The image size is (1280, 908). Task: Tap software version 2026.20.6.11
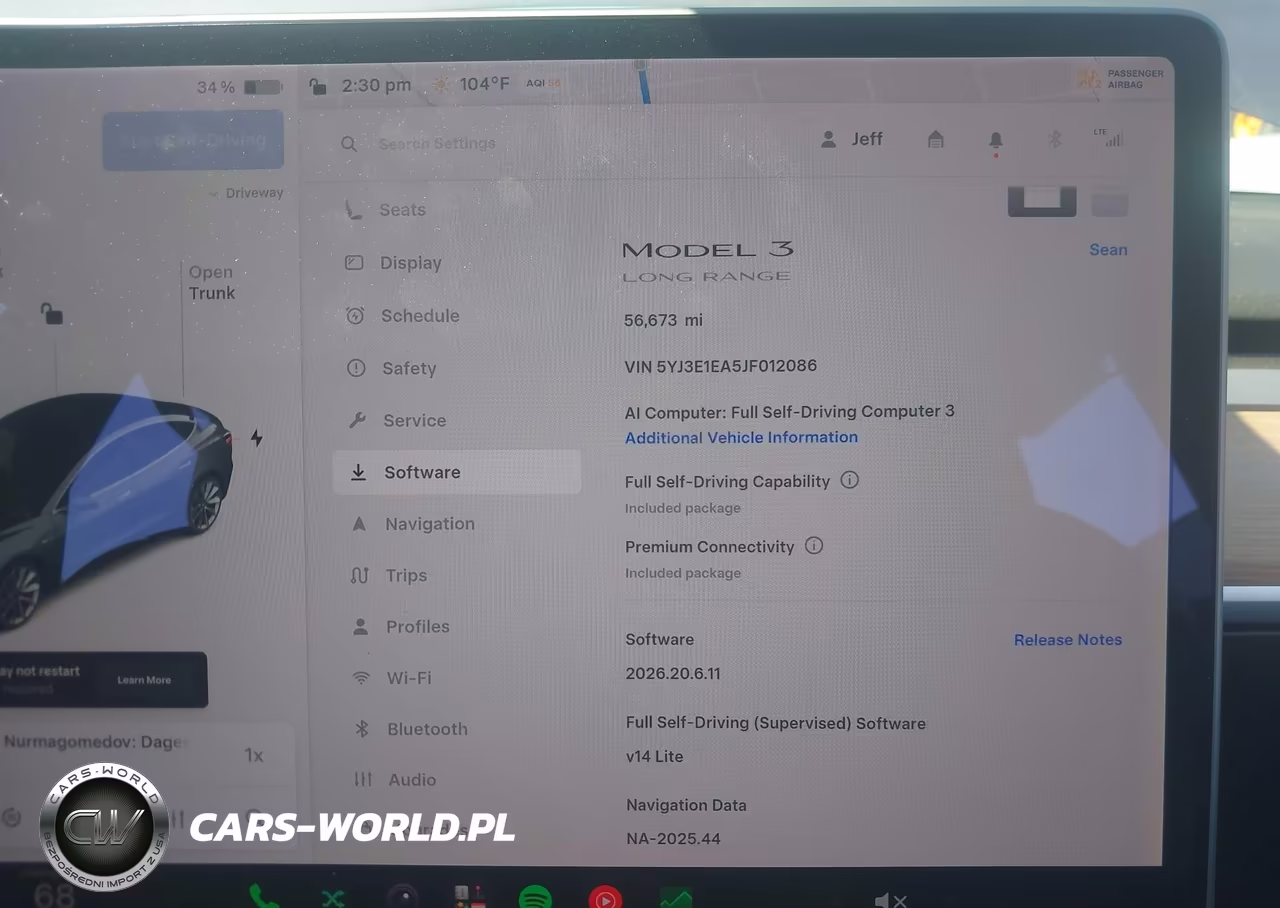click(673, 673)
